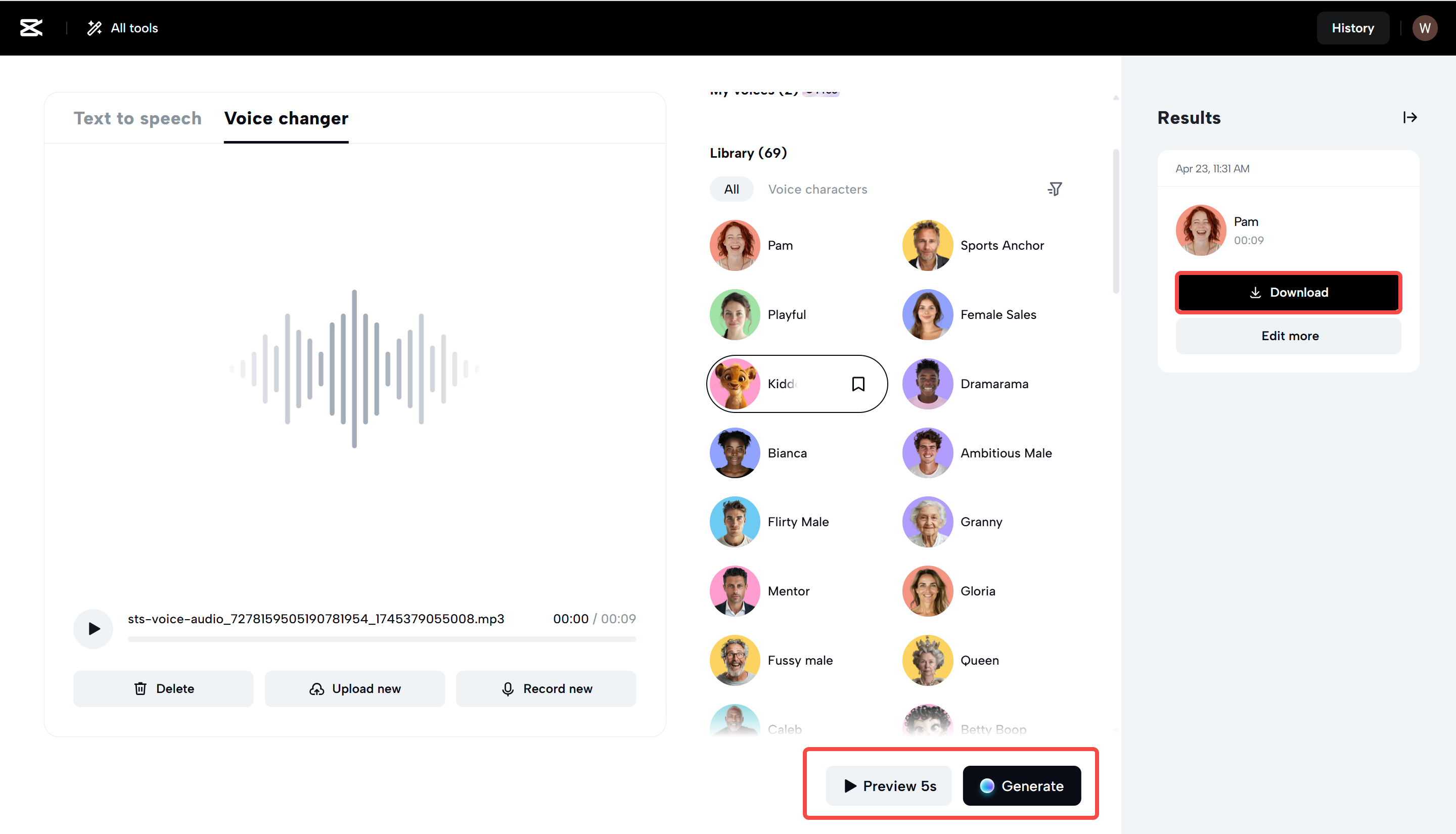1456x834 pixels.
Task: Switch to Text to speech tab
Action: click(x=138, y=118)
